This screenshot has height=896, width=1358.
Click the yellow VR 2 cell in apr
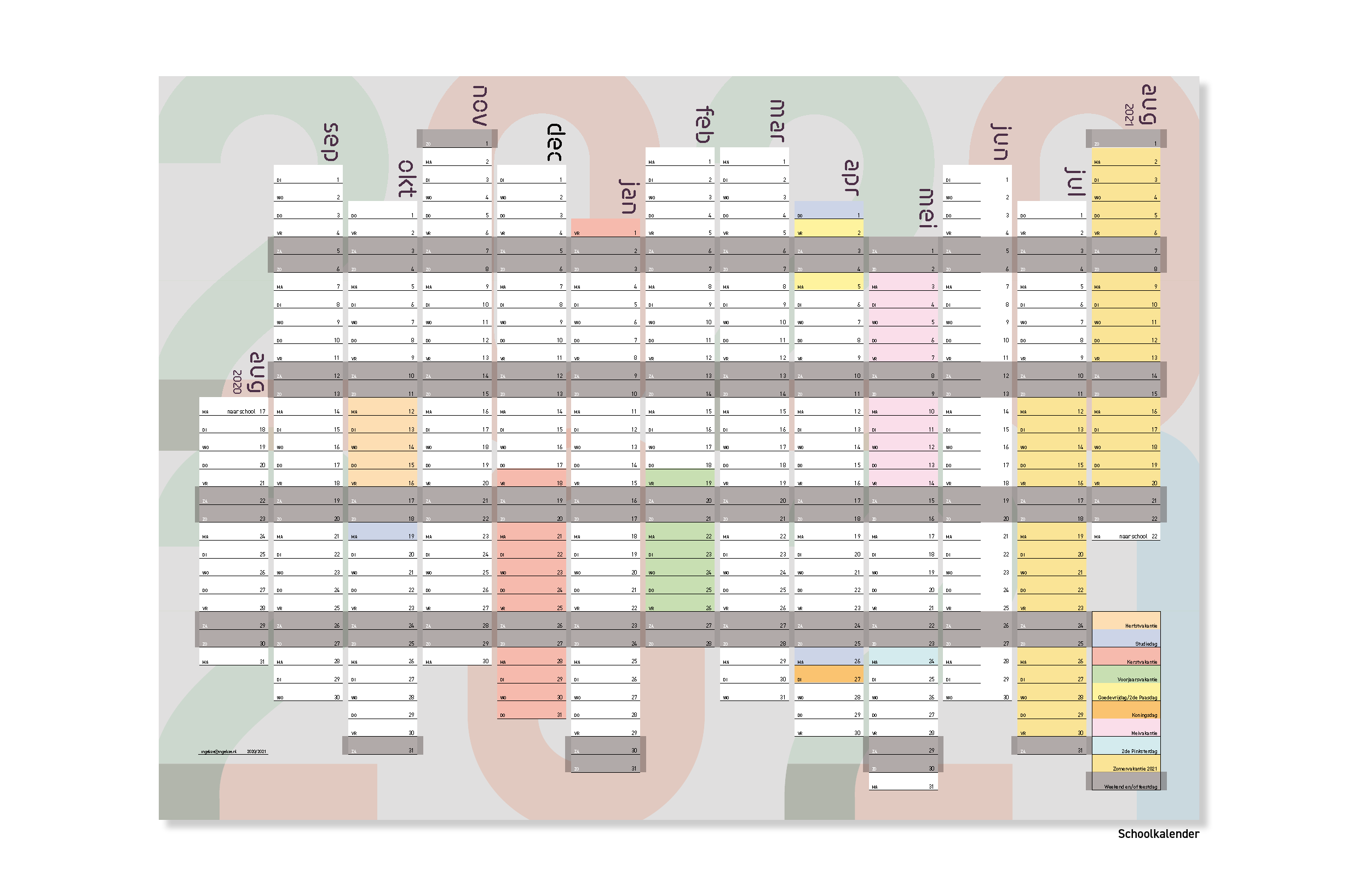point(828,228)
